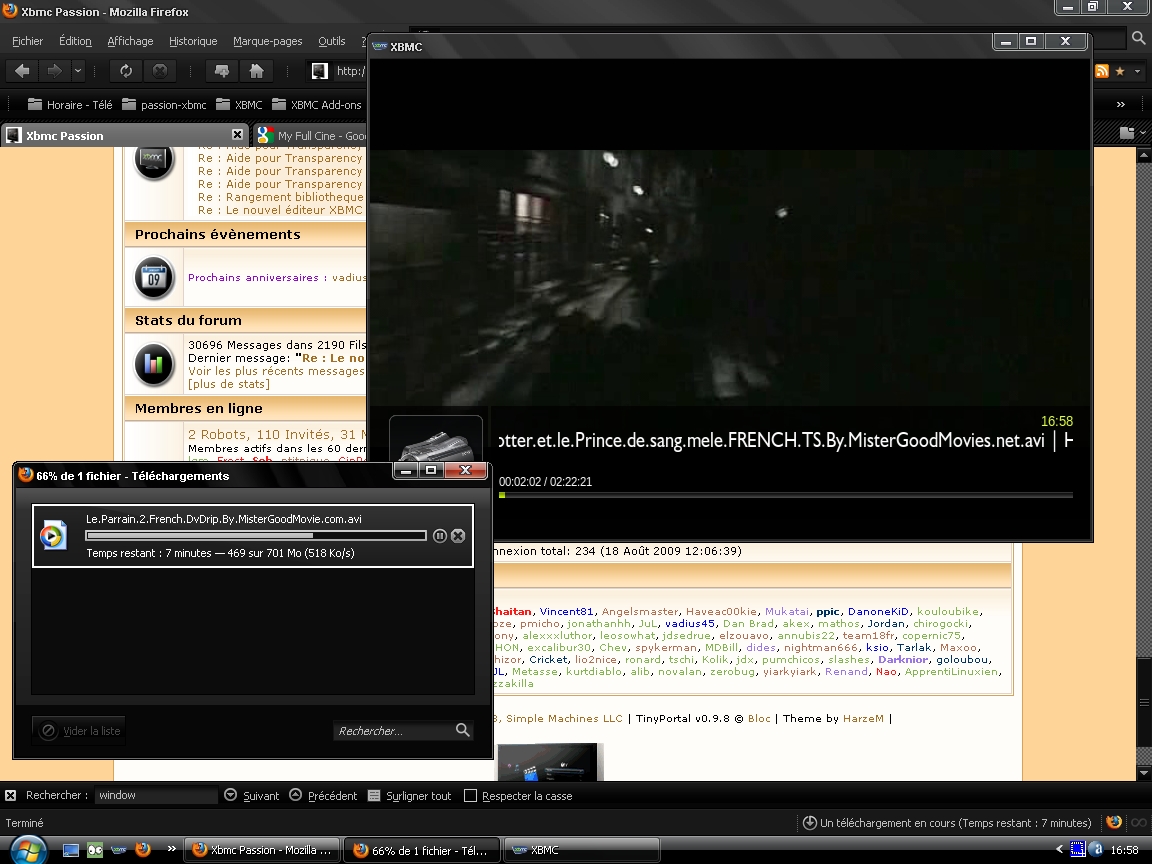Reload page with the refresh icon
The height and width of the screenshot is (864, 1152).
point(126,71)
